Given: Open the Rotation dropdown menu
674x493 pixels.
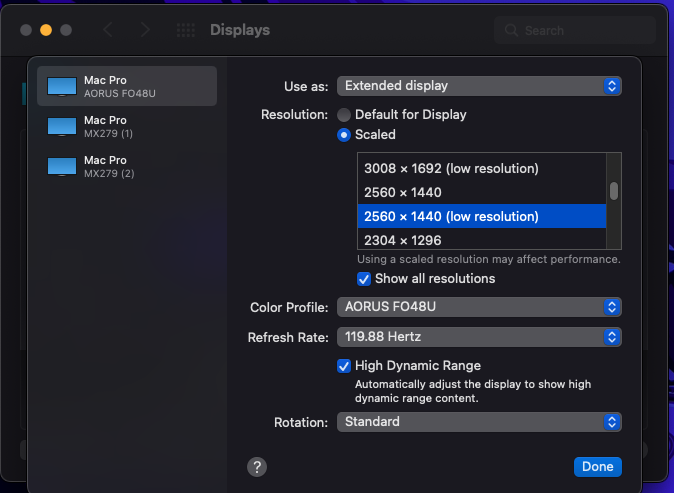Looking at the screenshot, I should pos(479,422).
